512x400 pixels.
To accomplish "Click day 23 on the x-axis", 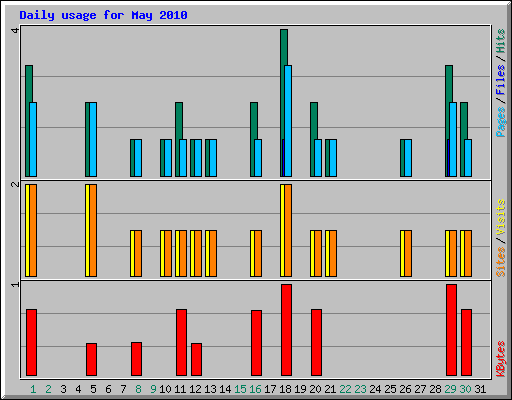I will tap(360, 389).
